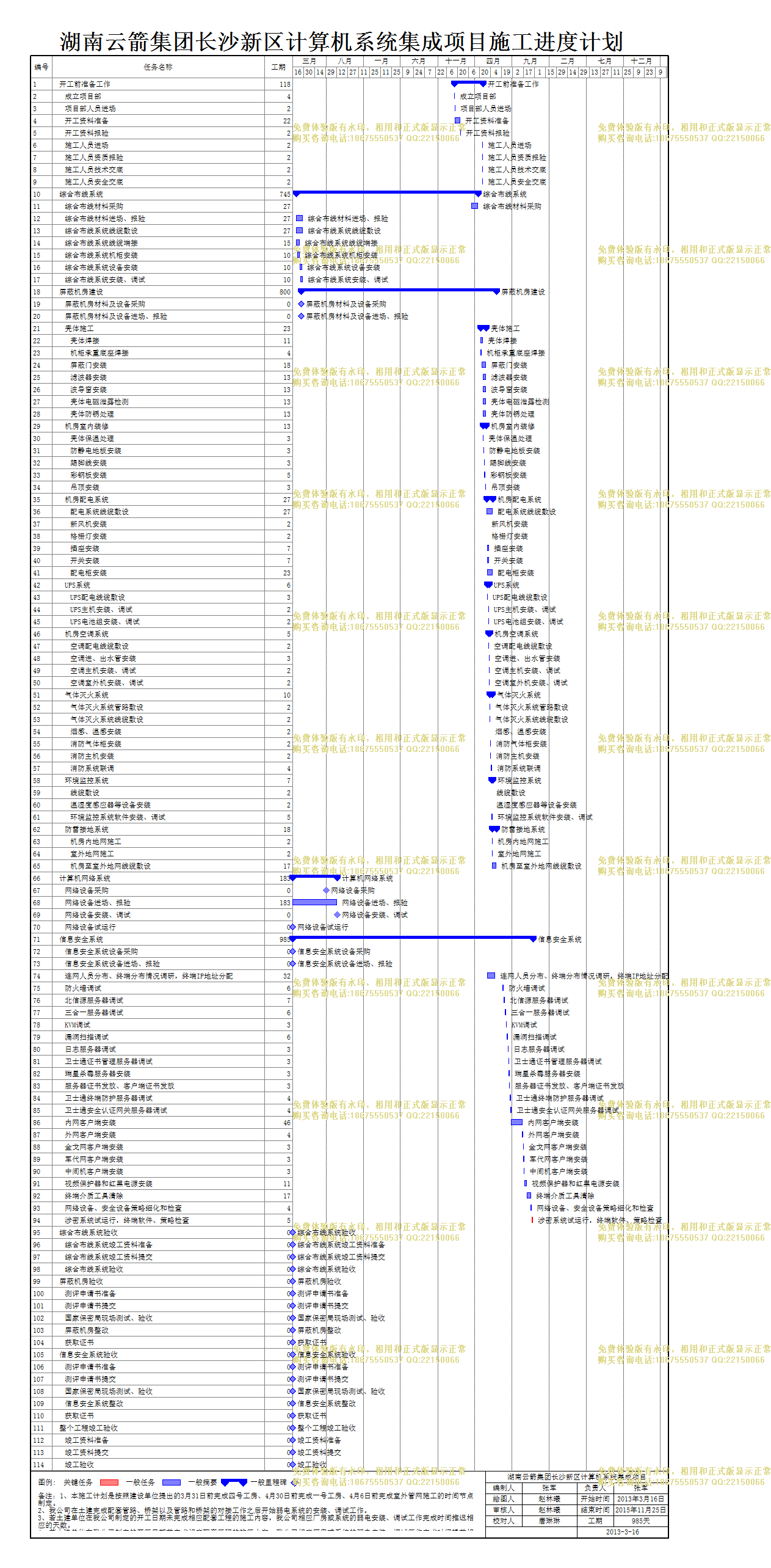Select the 十二月 month header in timeline

click(641, 61)
